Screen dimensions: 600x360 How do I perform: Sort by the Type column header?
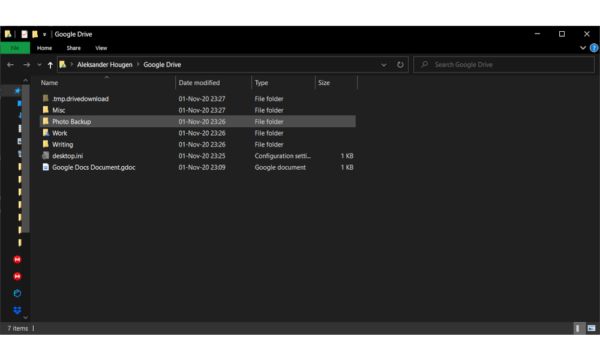pyautogui.click(x=261, y=83)
